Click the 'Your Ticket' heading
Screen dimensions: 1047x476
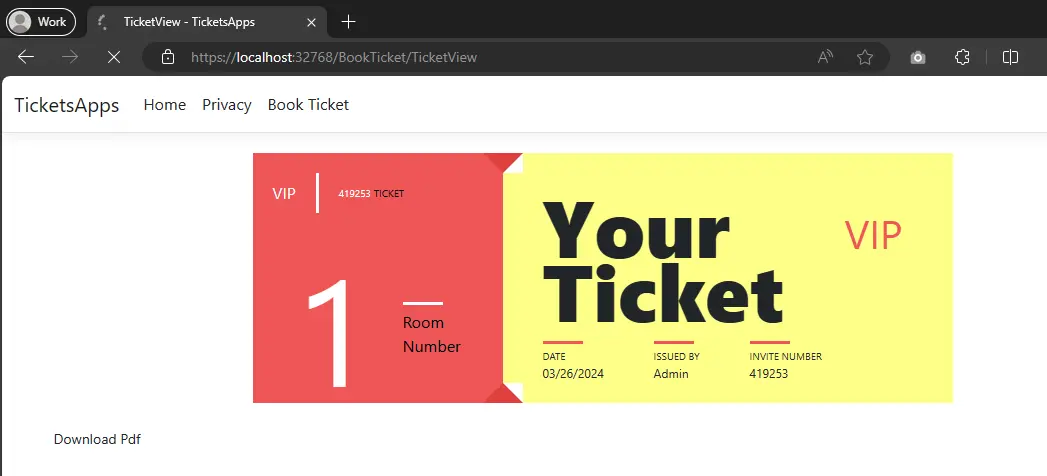(662, 262)
